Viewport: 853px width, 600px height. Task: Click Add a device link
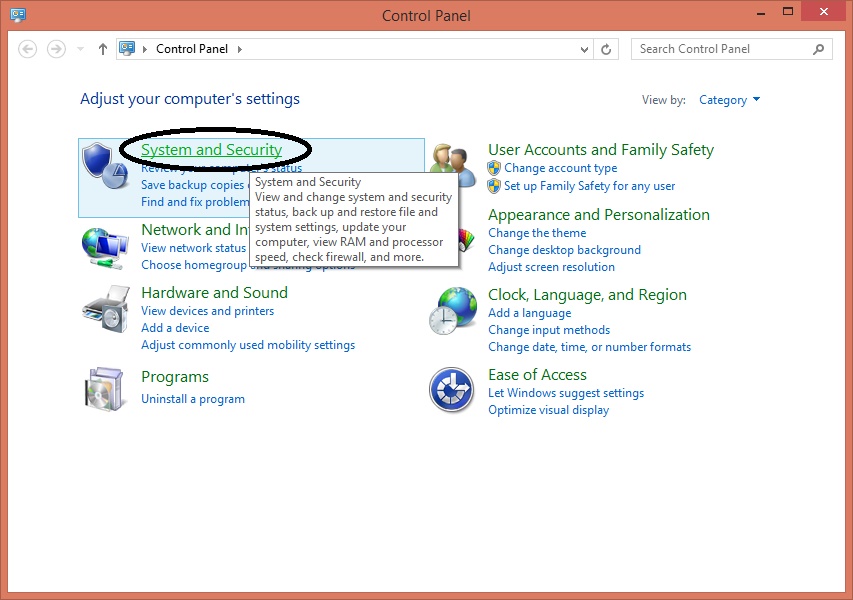(x=175, y=328)
